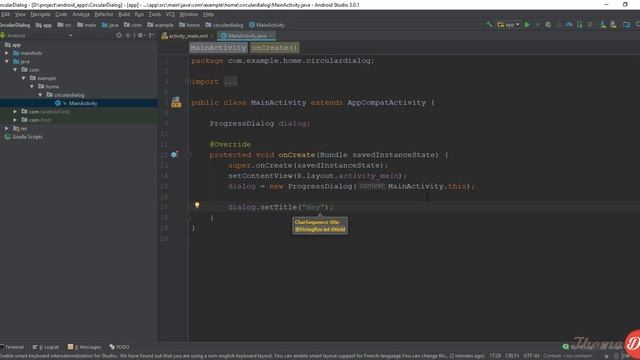Open the Refactor menu
Image resolution: width=640 pixels, height=360 pixels.
tap(104, 14)
